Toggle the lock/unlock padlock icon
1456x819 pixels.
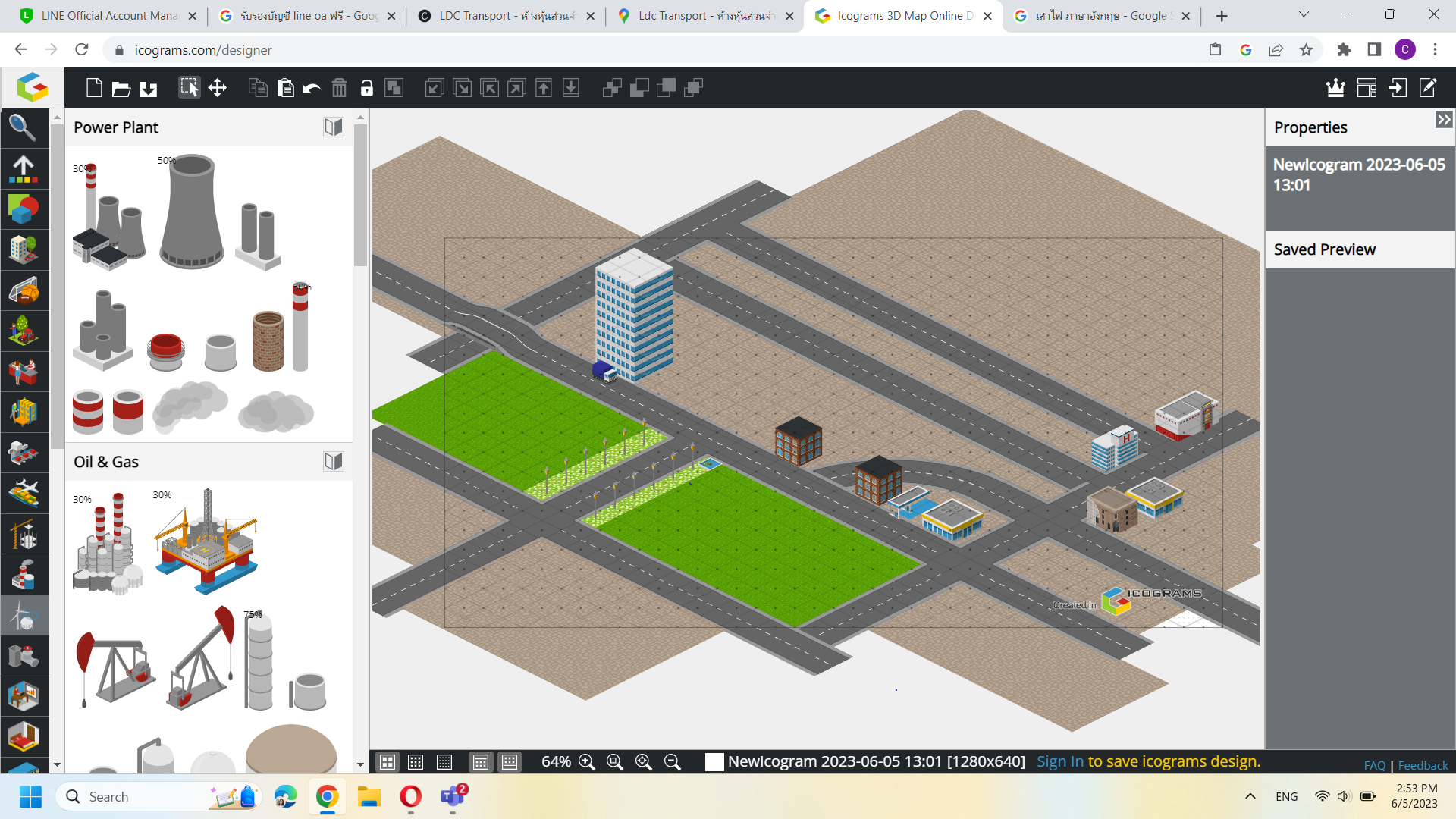click(366, 89)
